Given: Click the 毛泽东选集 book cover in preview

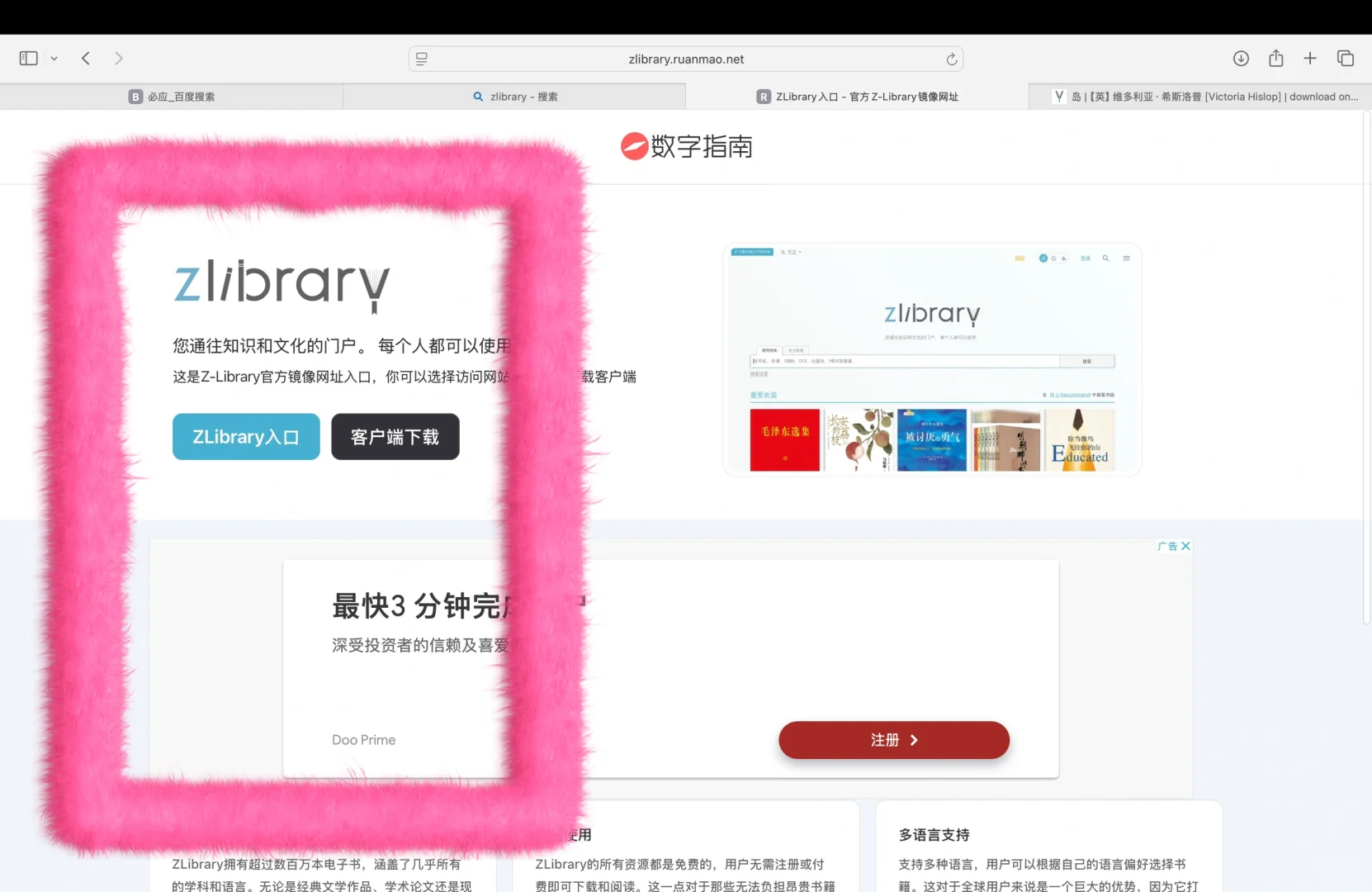Looking at the screenshot, I should [x=785, y=440].
